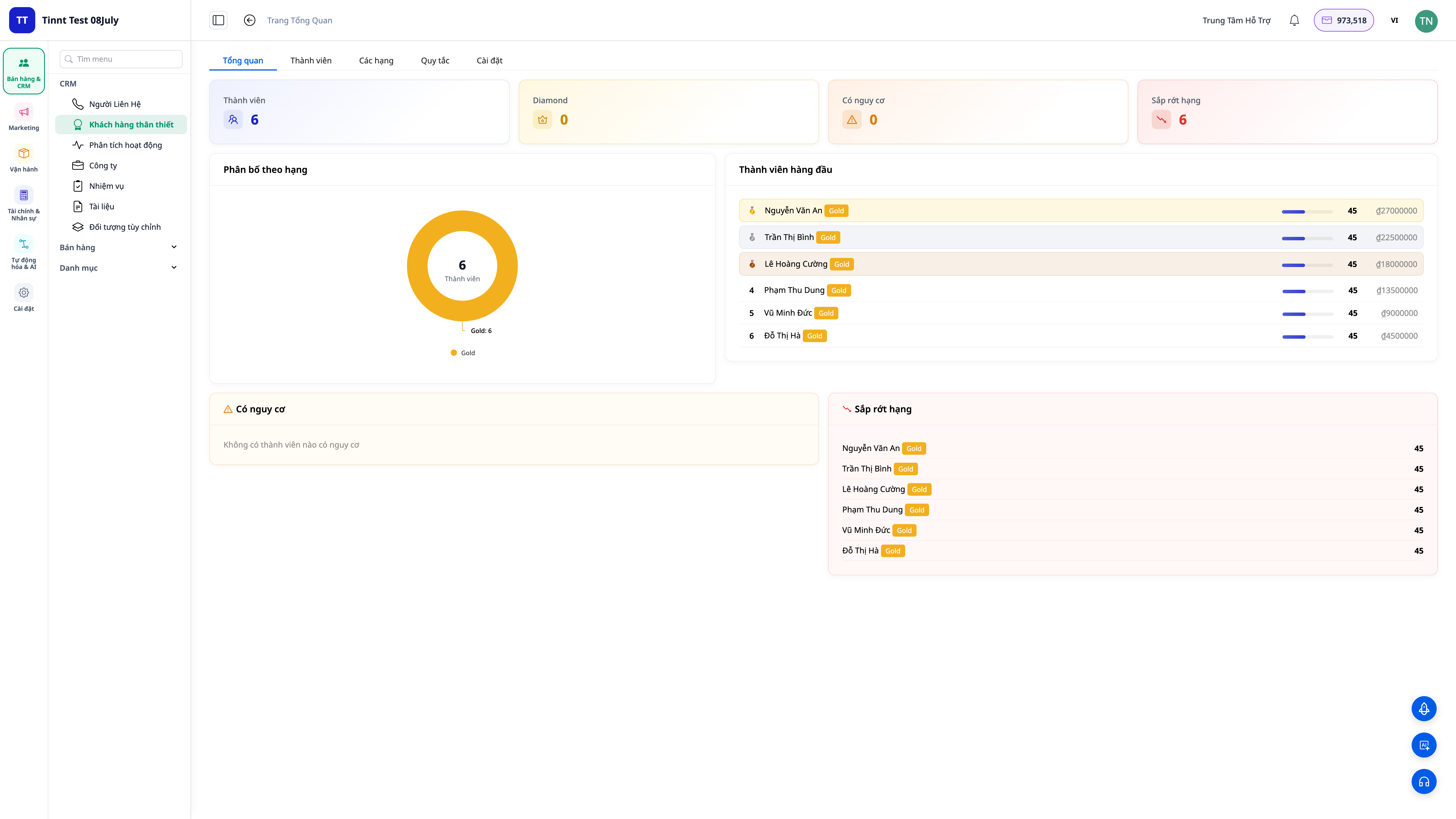Image resolution: width=1456 pixels, height=819 pixels.
Task: Switch to the Thành viên tab
Action: (x=311, y=61)
